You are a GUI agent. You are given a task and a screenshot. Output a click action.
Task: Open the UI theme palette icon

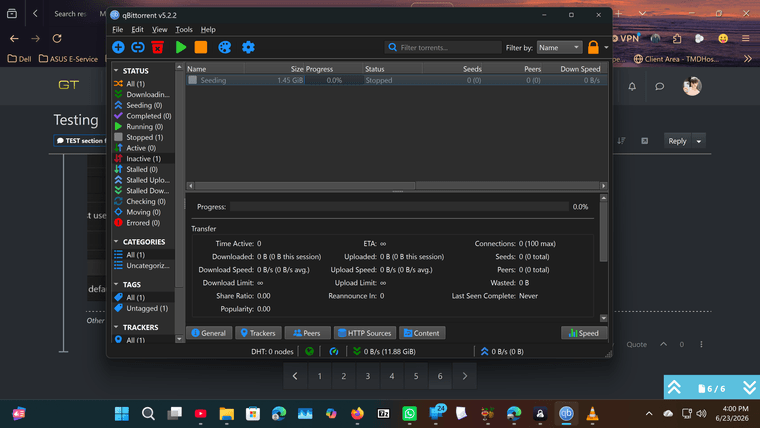224,47
